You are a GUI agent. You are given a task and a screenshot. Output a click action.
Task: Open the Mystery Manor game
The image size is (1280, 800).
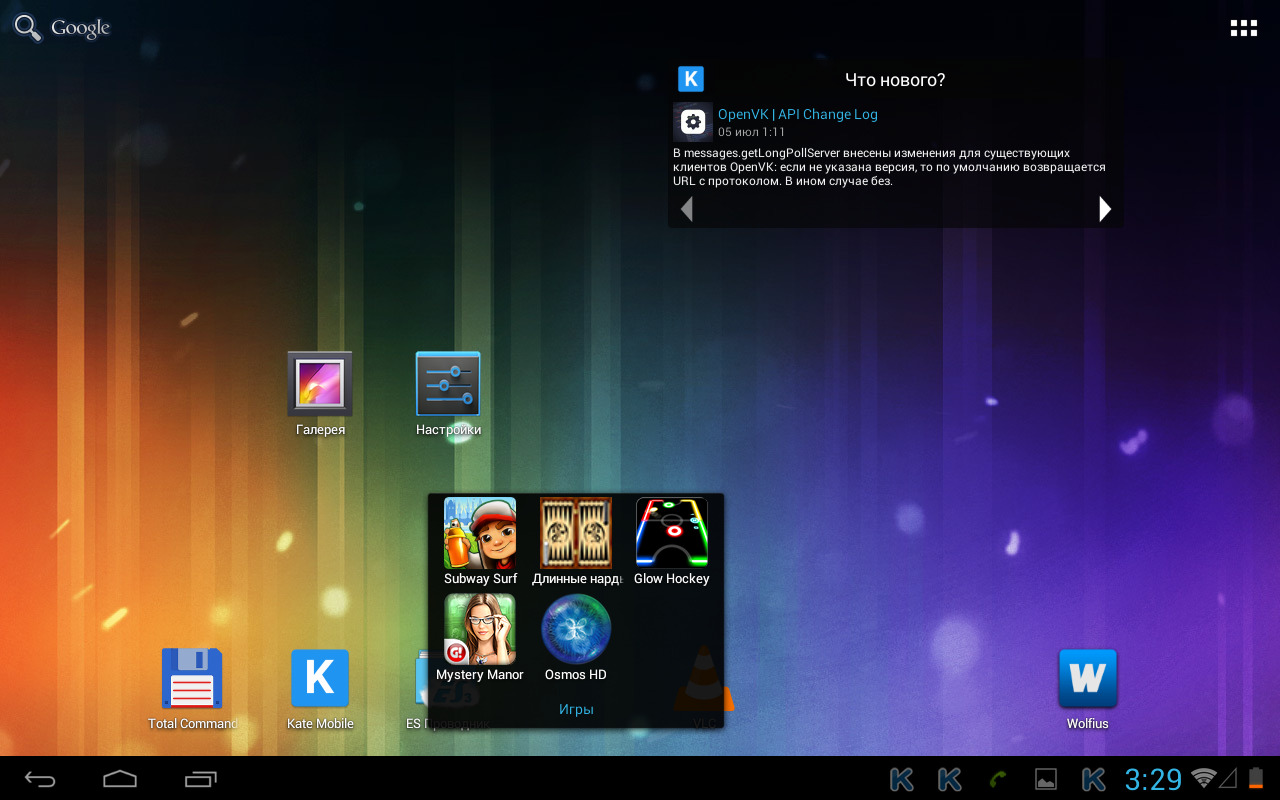[x=480, y=637]
